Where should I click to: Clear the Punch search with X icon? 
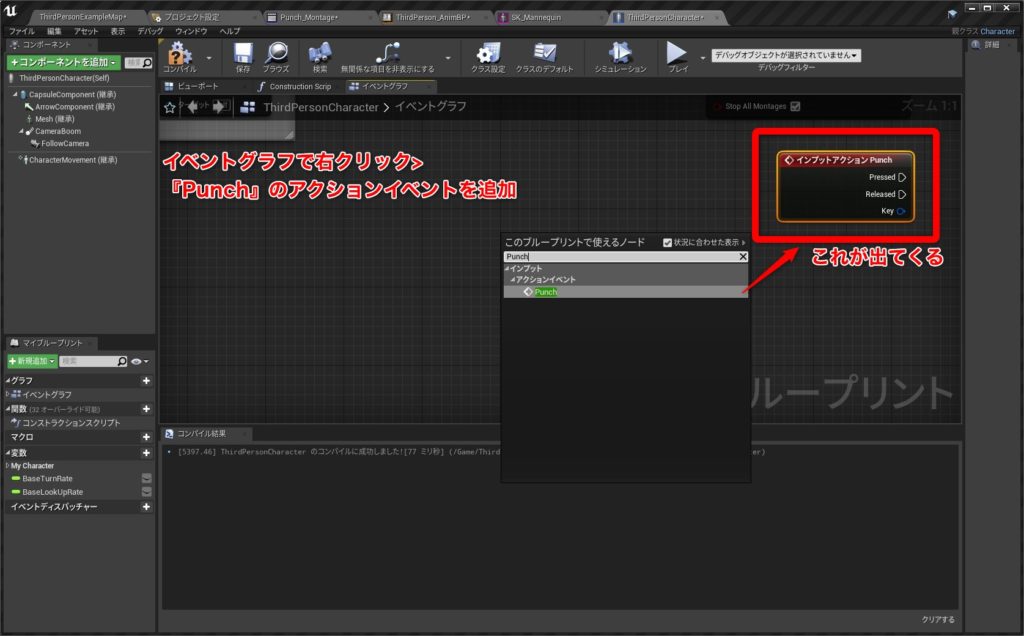click(743, 257)
